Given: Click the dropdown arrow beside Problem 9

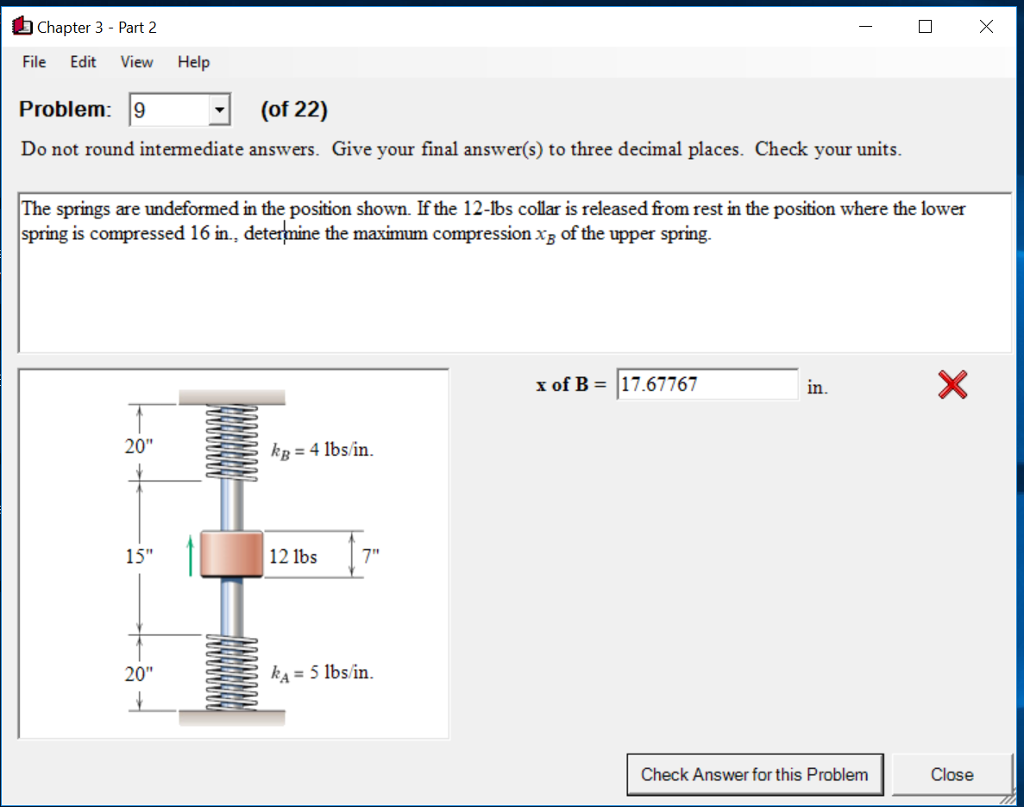Looking at the screenshot, I should click(217, 109).
